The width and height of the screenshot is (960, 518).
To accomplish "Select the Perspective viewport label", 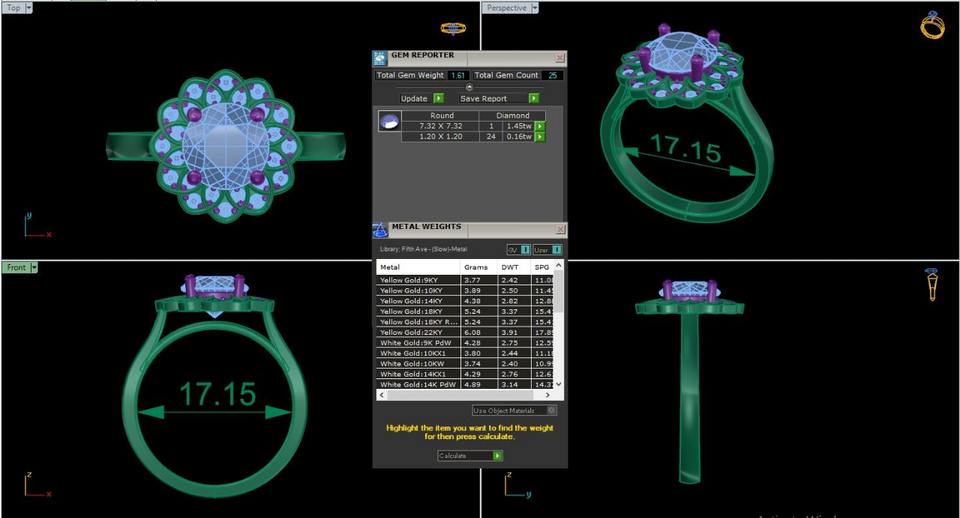I will coord(506,8).
